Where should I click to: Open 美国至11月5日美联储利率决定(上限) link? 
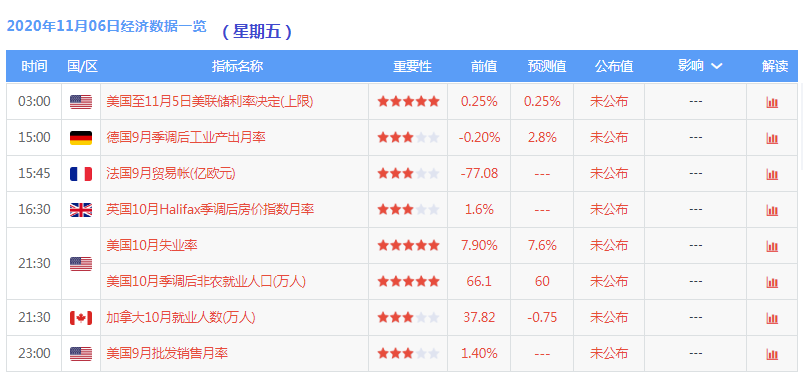209,101
